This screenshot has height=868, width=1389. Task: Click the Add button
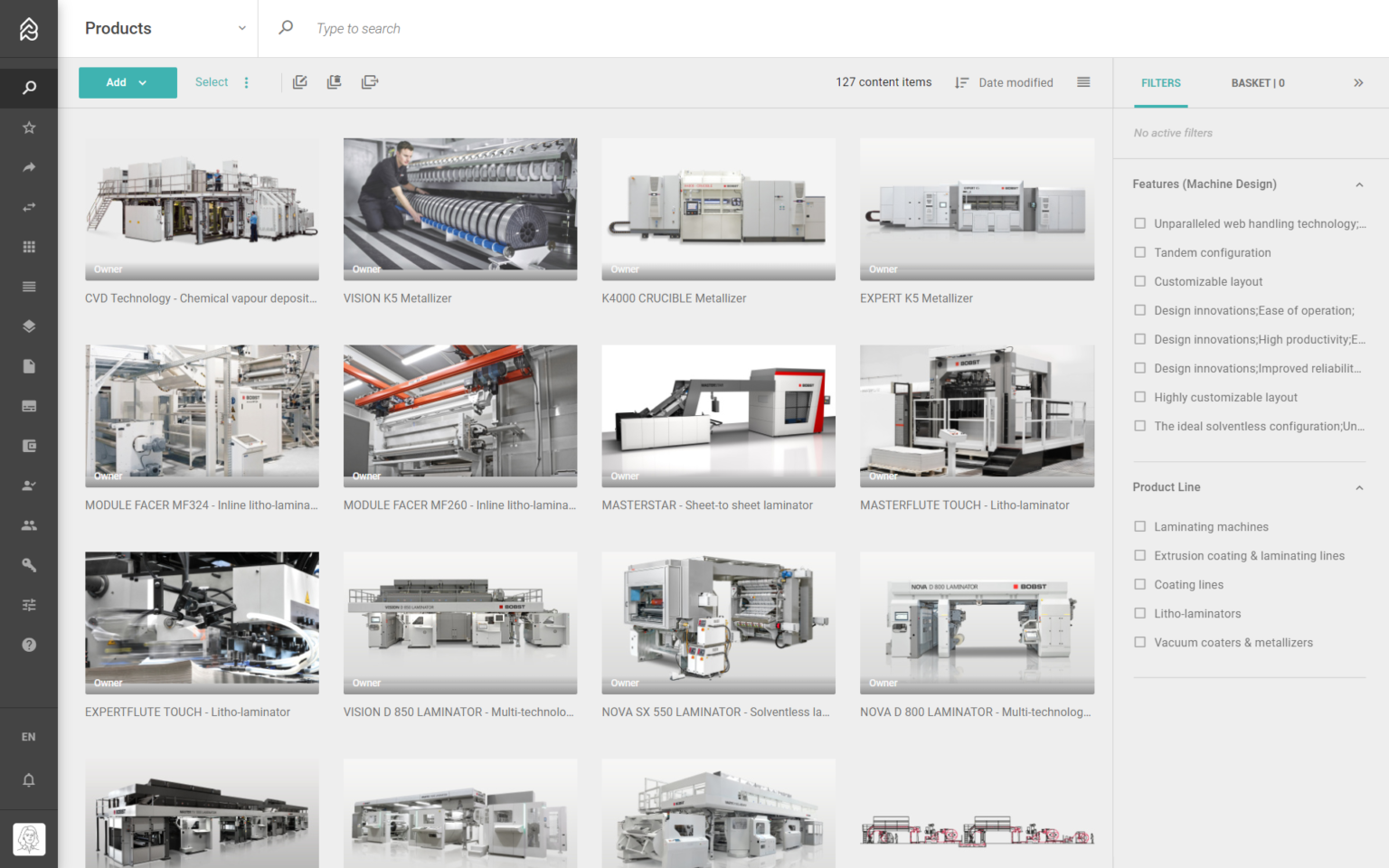(x=127, y=82)
